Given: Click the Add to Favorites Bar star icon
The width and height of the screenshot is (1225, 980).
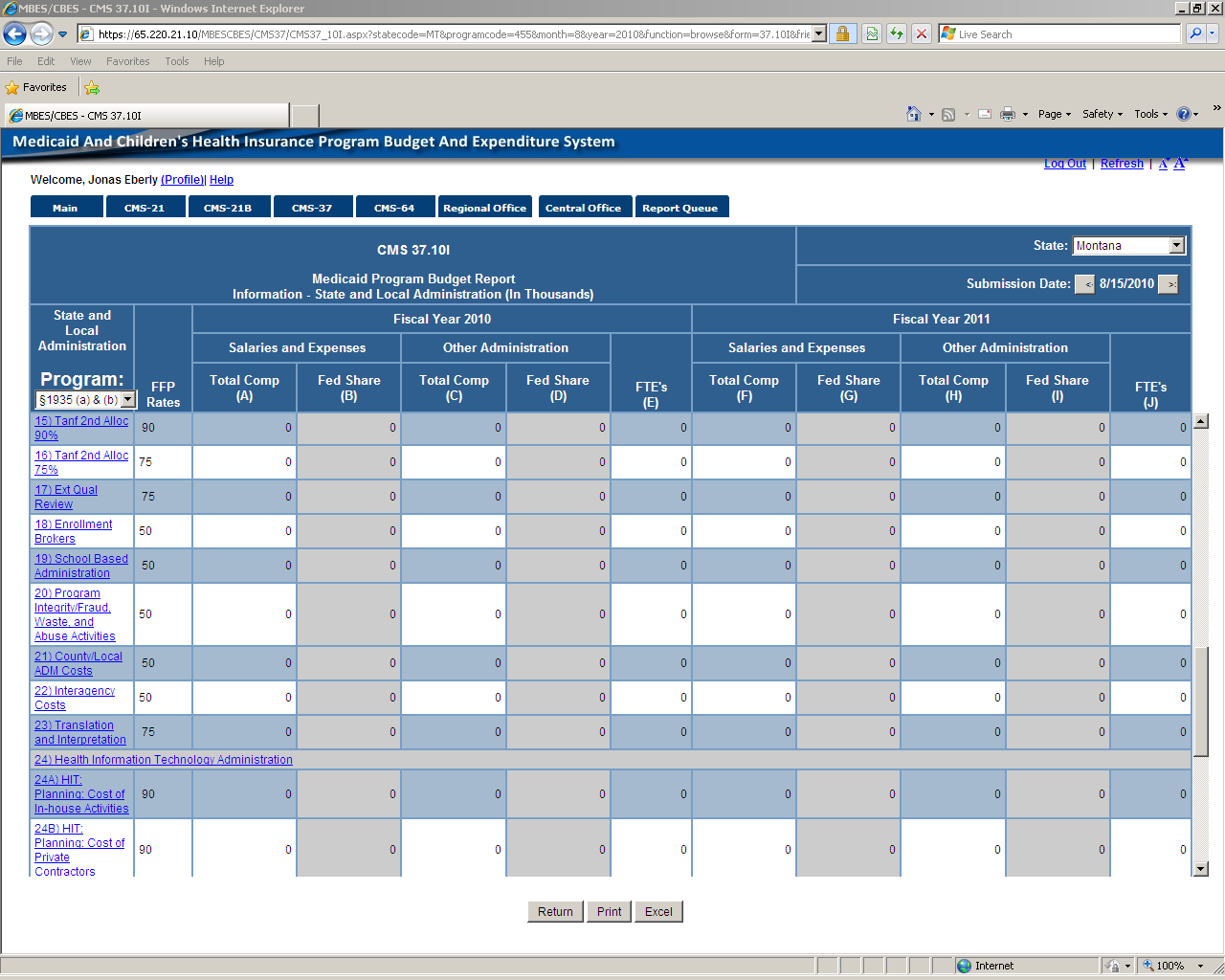Looking at the screenshot, I should point(92,87).
